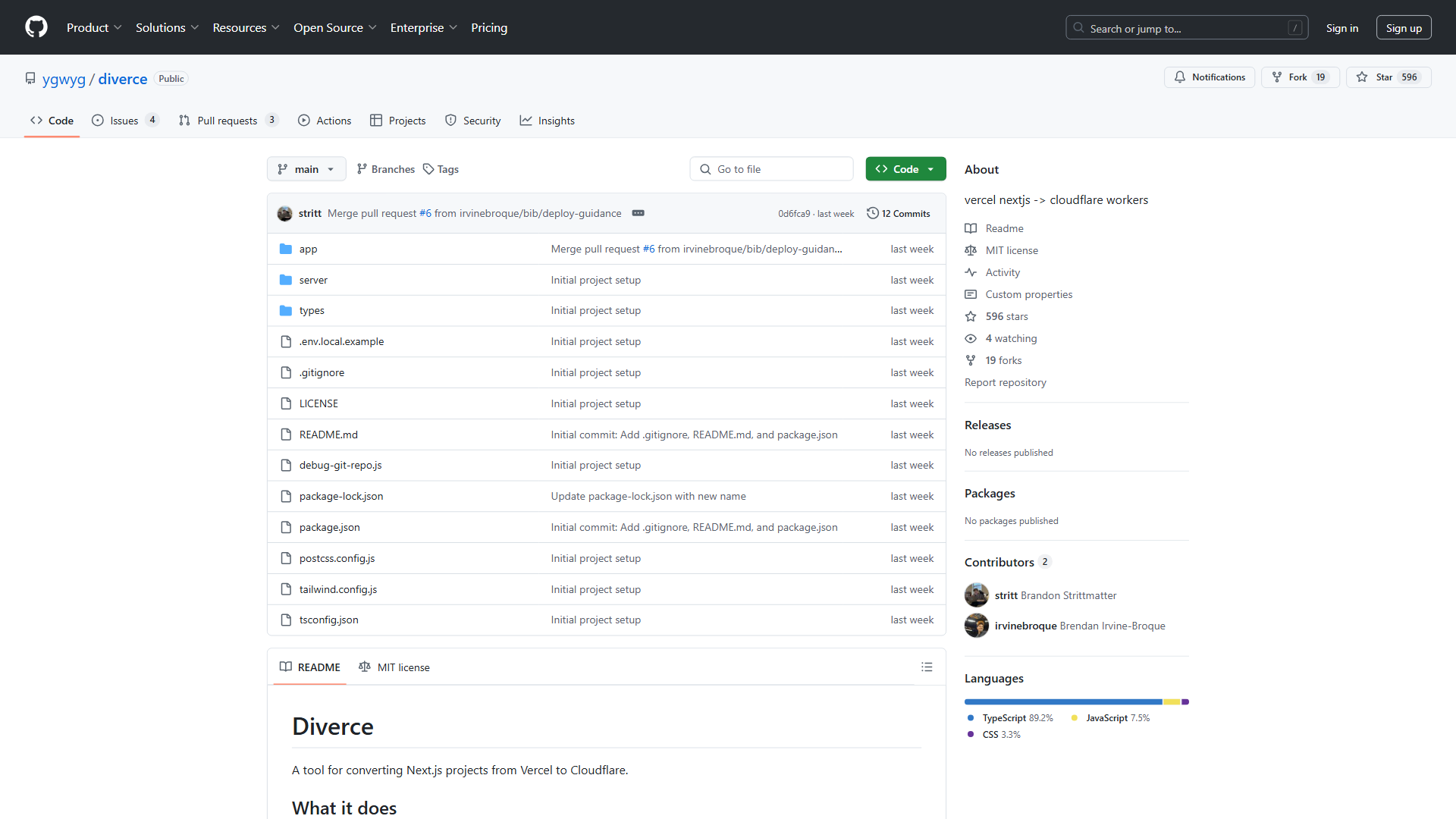Expand the green Code dropdown button
Image resolution: width=1456 pixels, height=819 pixels.
click(905, 169)
